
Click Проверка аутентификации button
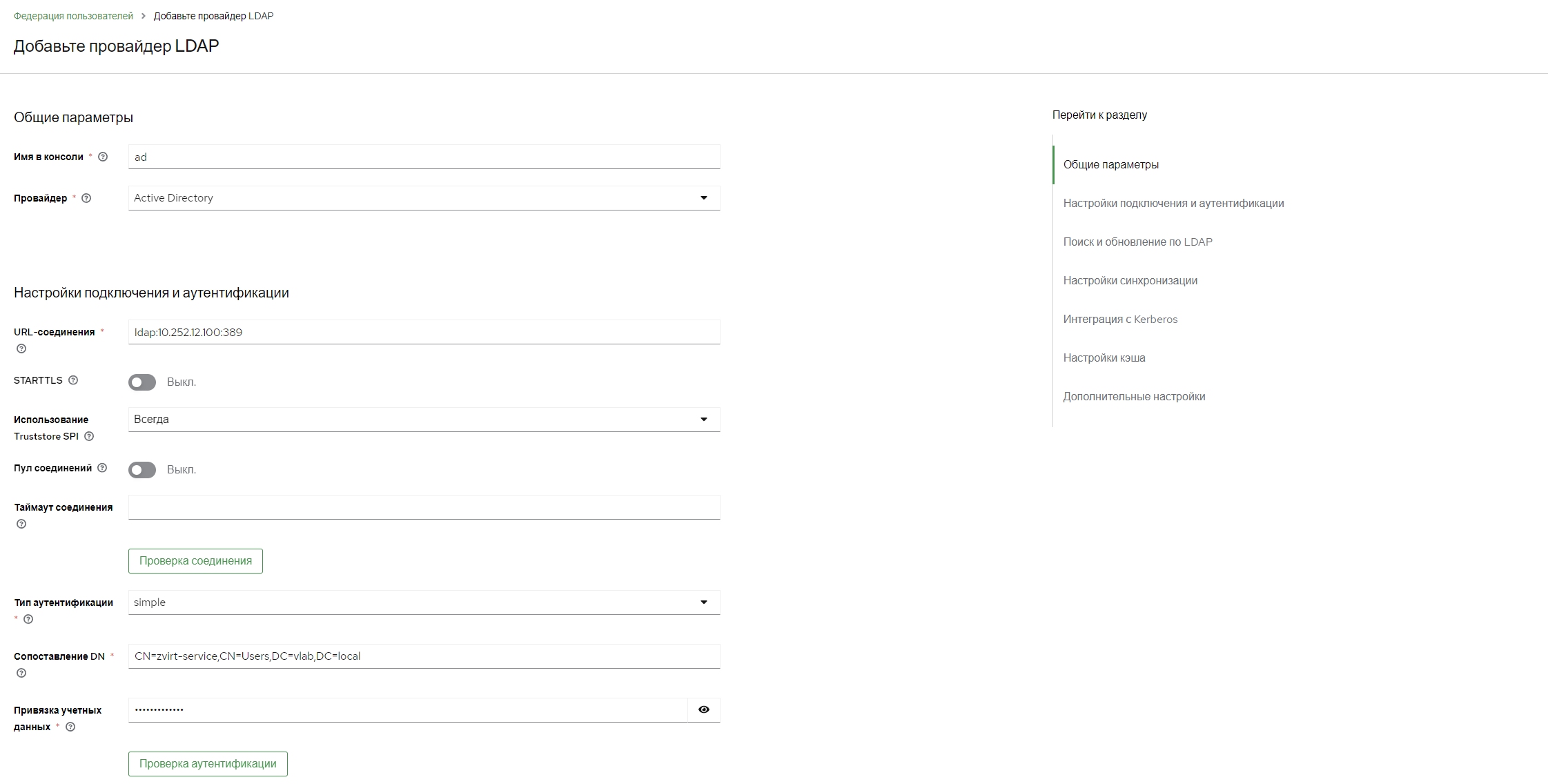click(x=208, y=764)
